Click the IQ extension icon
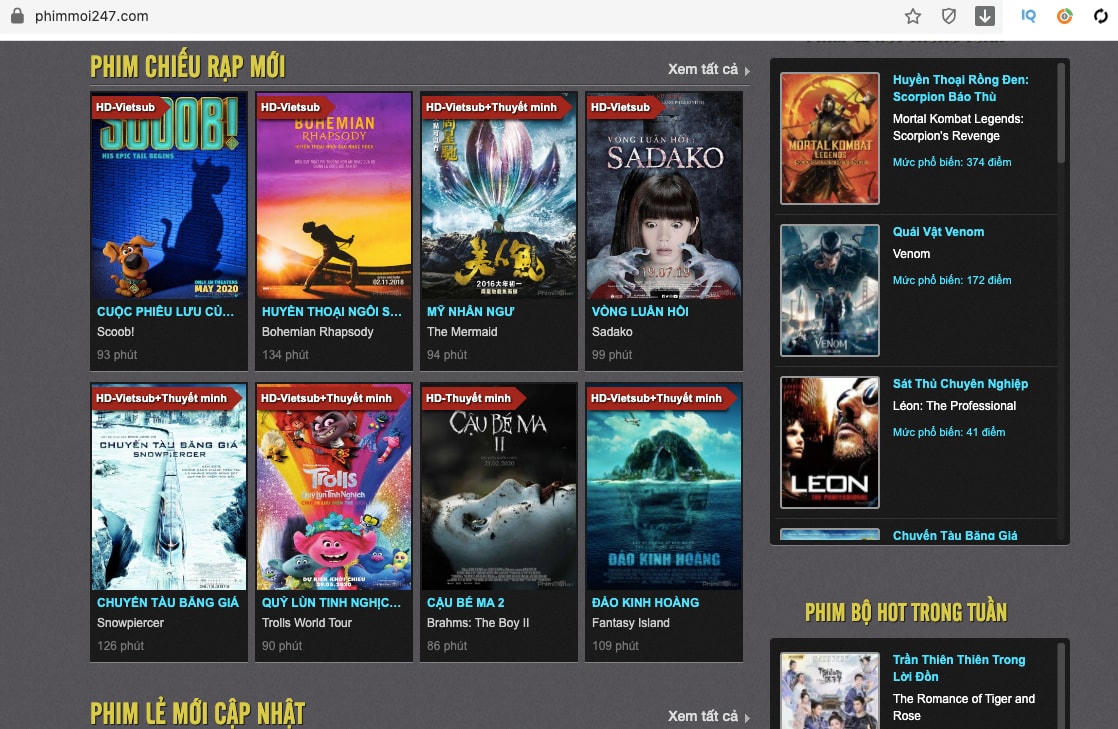This screenshot has width=1118, height=729. click(1028, 16)
